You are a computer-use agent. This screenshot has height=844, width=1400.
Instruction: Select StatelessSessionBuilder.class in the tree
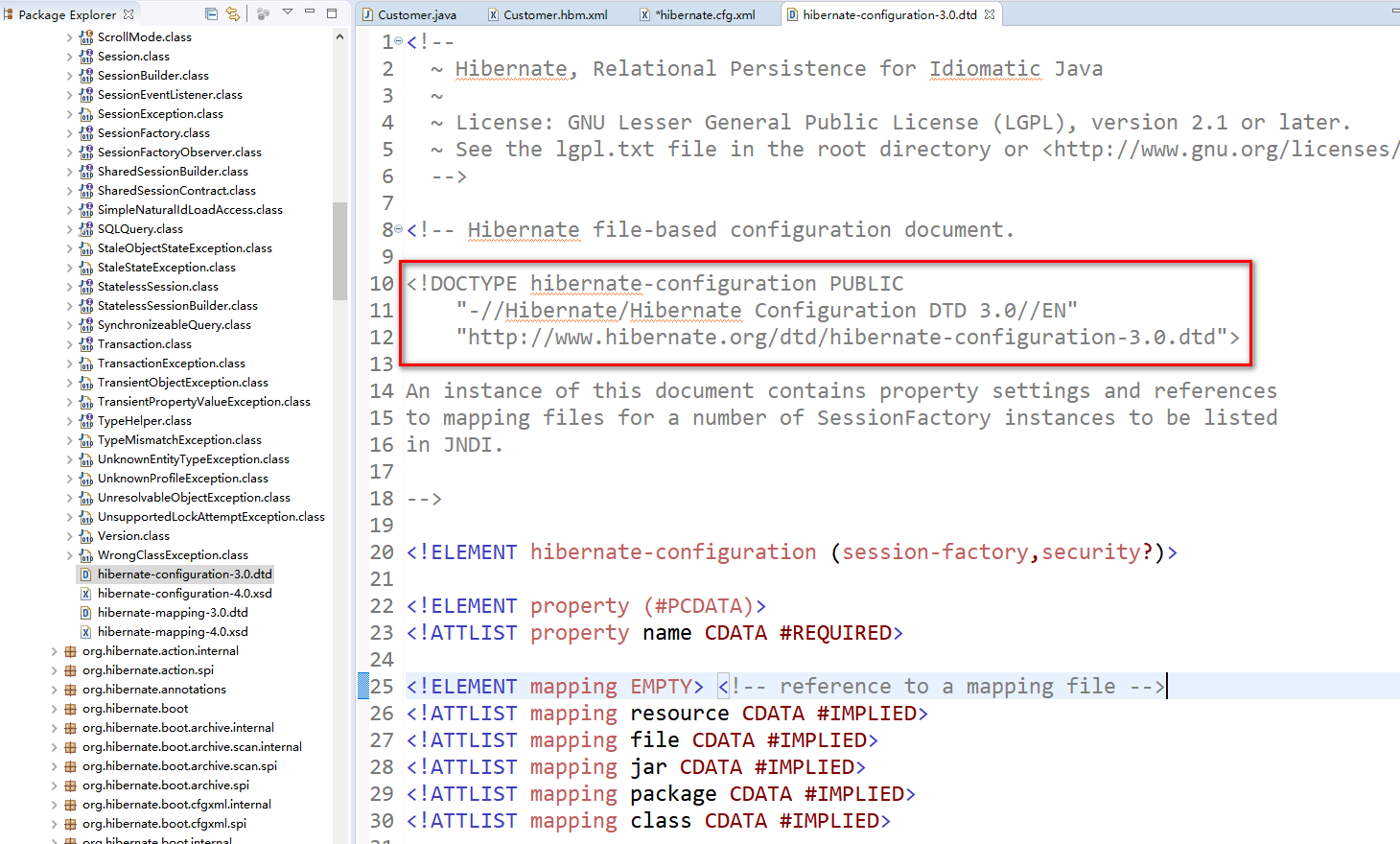(177, 306)
